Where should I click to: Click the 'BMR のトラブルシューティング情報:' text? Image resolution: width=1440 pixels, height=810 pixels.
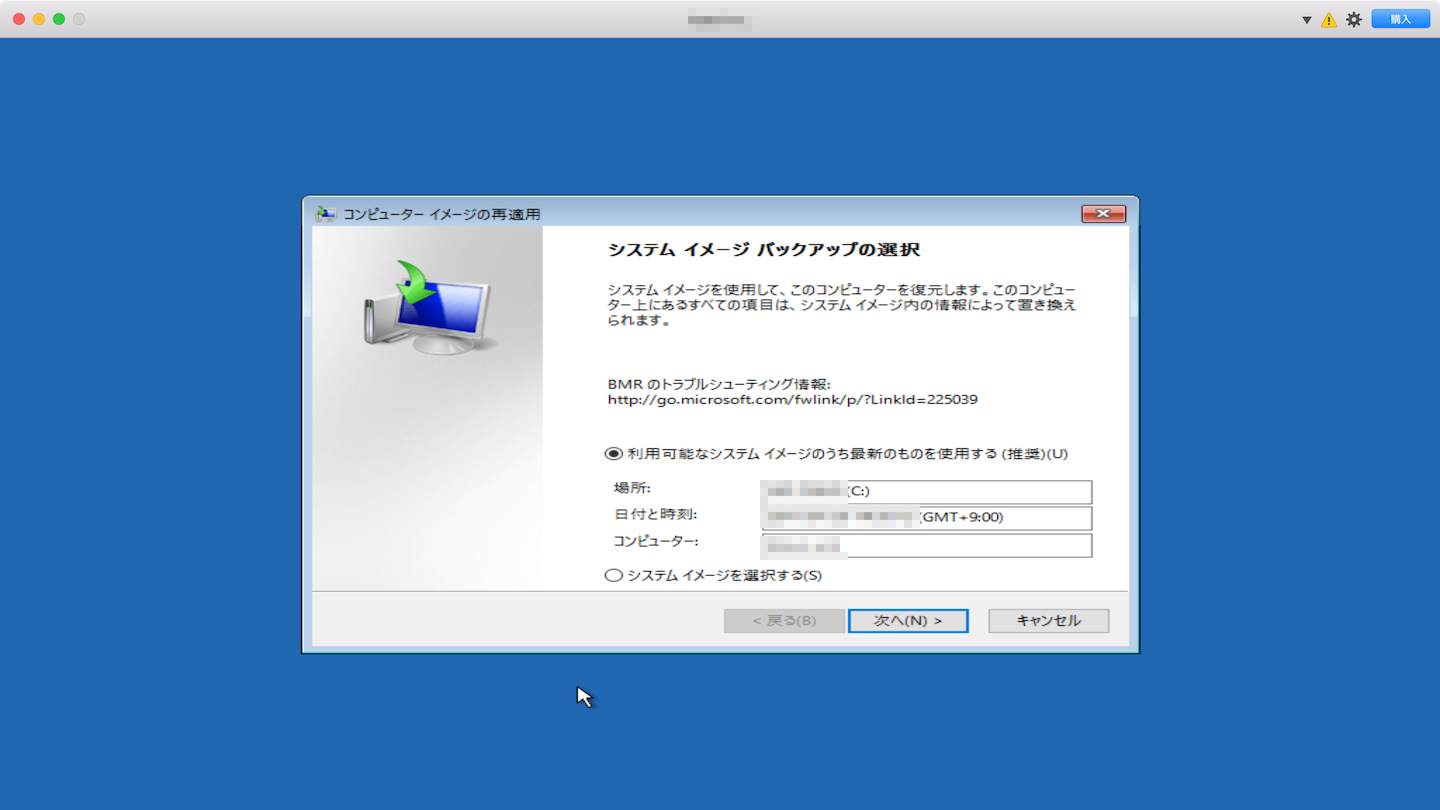pos(720,384)
